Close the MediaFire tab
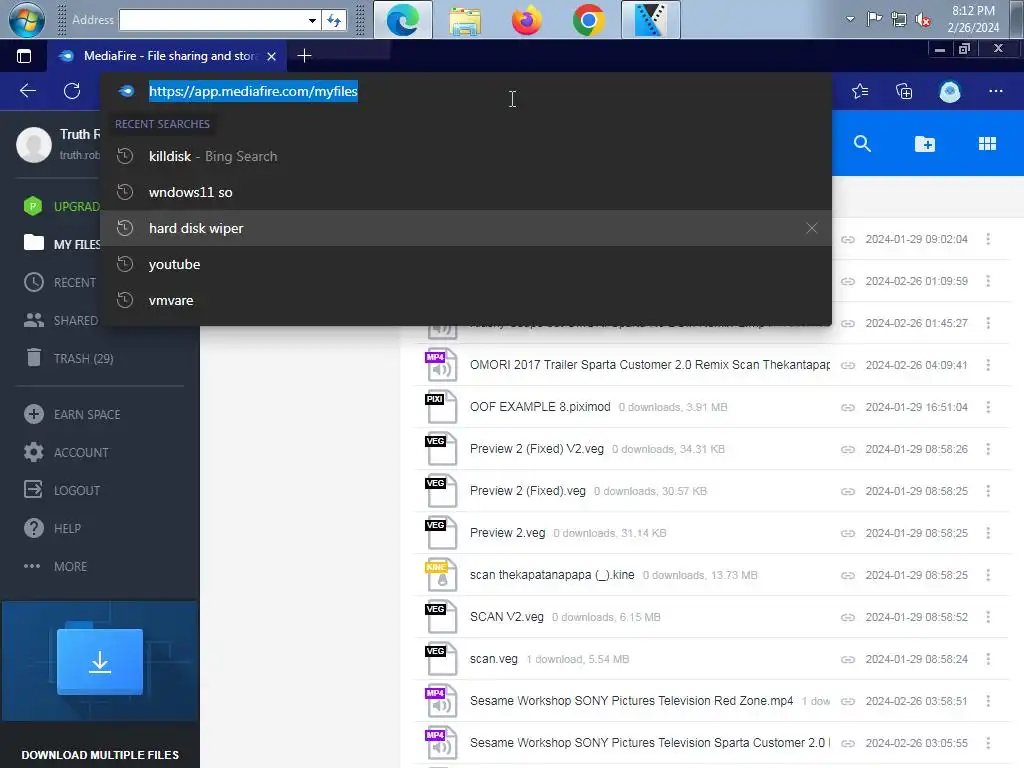The image size is (1024, 768). pyautogui.click(x=272, y=57)
